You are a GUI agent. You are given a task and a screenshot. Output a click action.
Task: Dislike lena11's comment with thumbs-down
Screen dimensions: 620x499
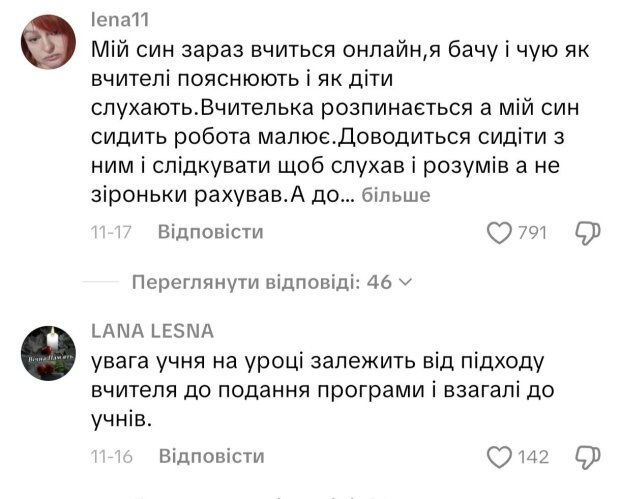tap(587, 233)
